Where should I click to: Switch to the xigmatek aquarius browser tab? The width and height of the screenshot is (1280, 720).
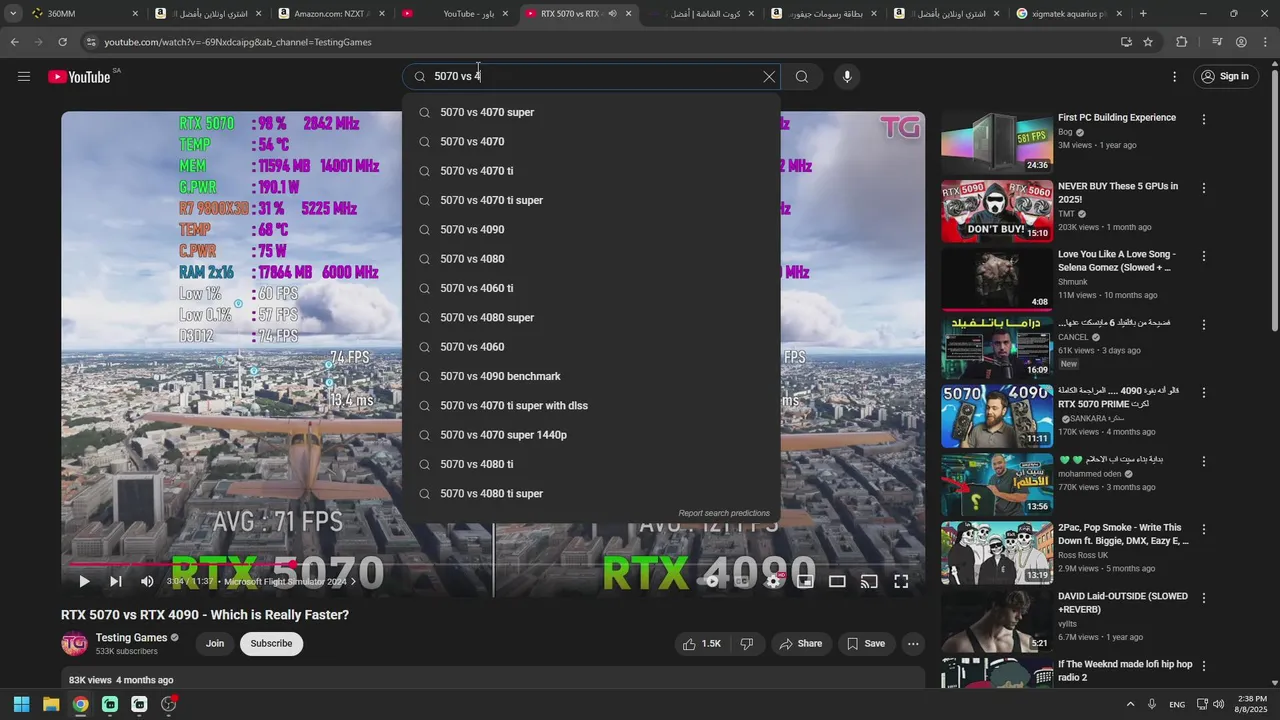coord(1070,14)
